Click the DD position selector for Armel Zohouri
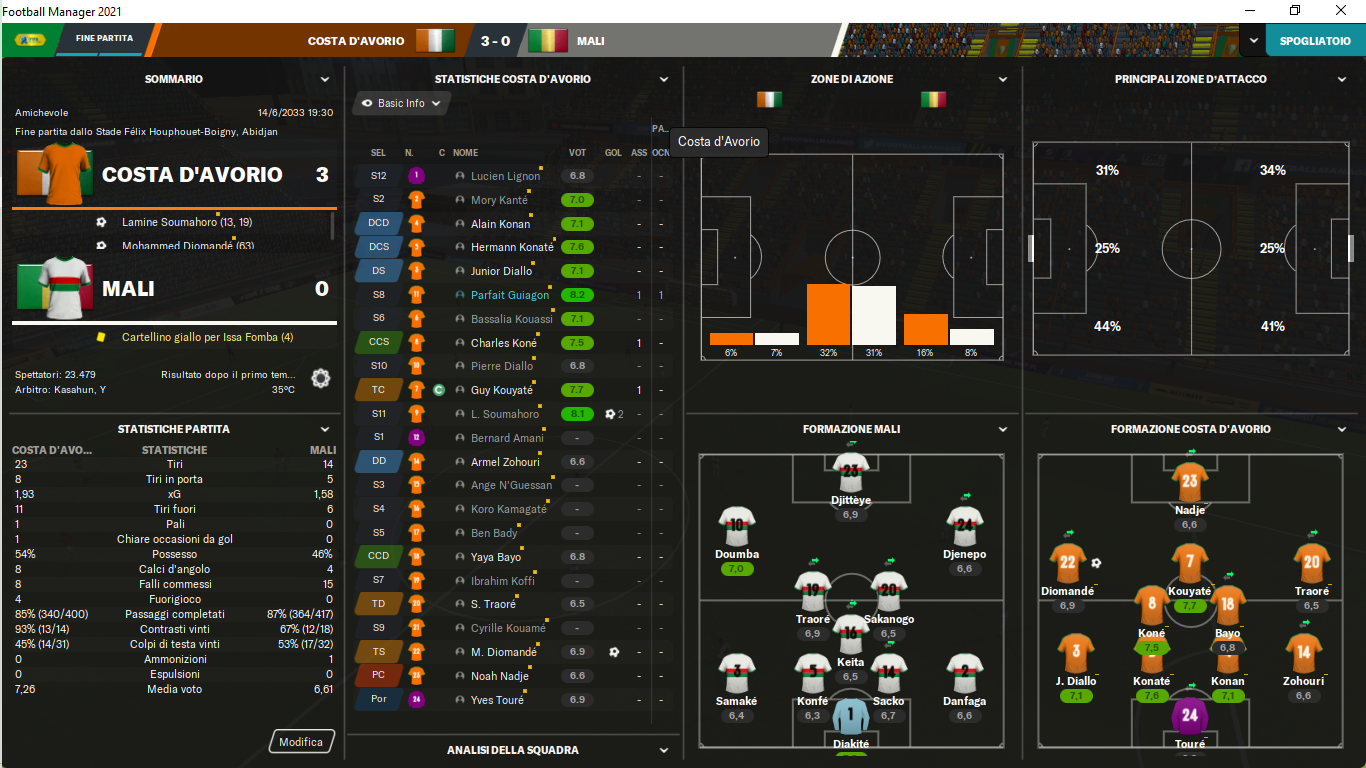This screenshot has width=1366, height=768. tap(379, 462)
